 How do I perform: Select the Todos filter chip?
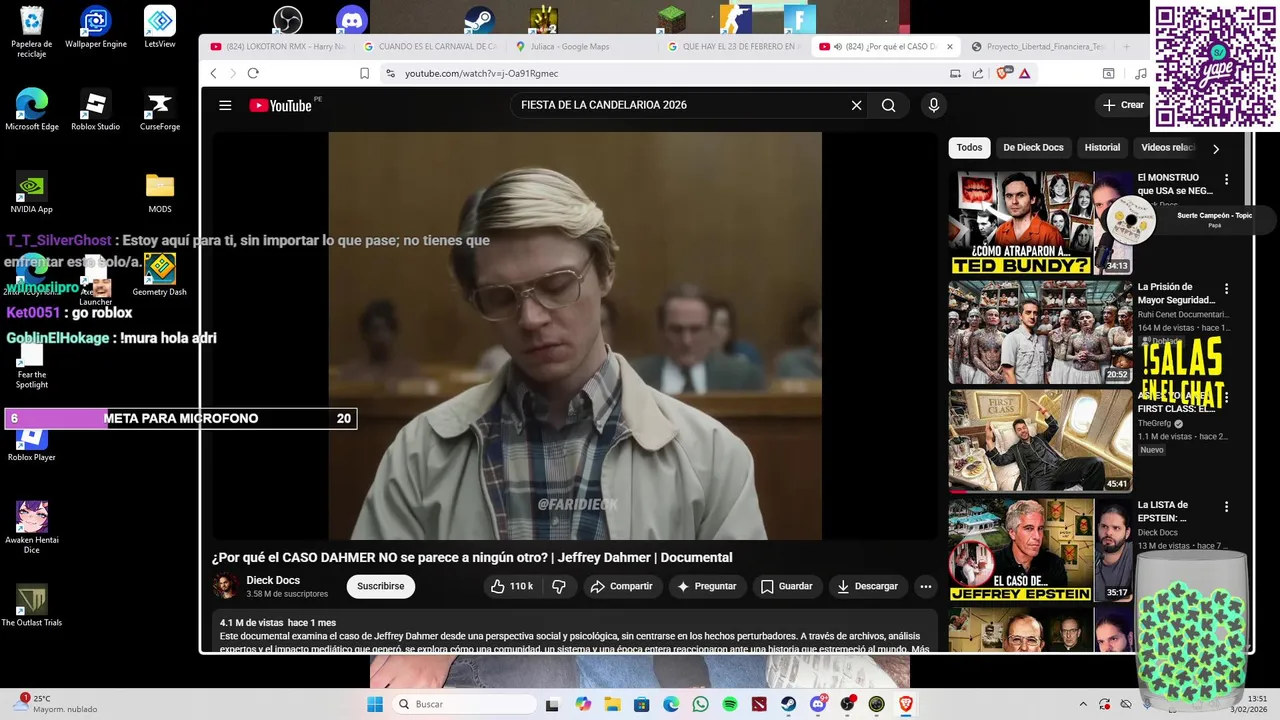click(969, 148)
